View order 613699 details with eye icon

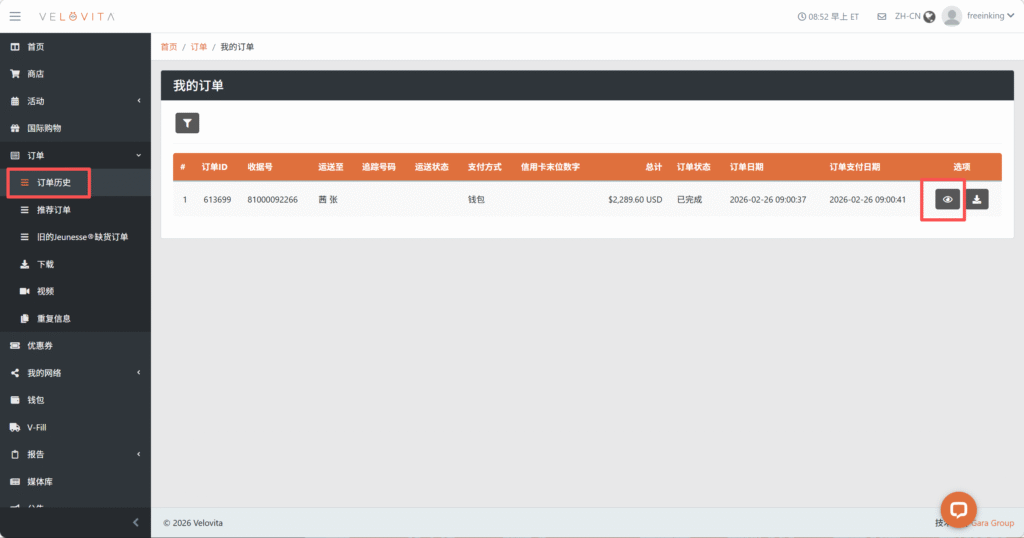pyautogui.click(x=948, y=200)
